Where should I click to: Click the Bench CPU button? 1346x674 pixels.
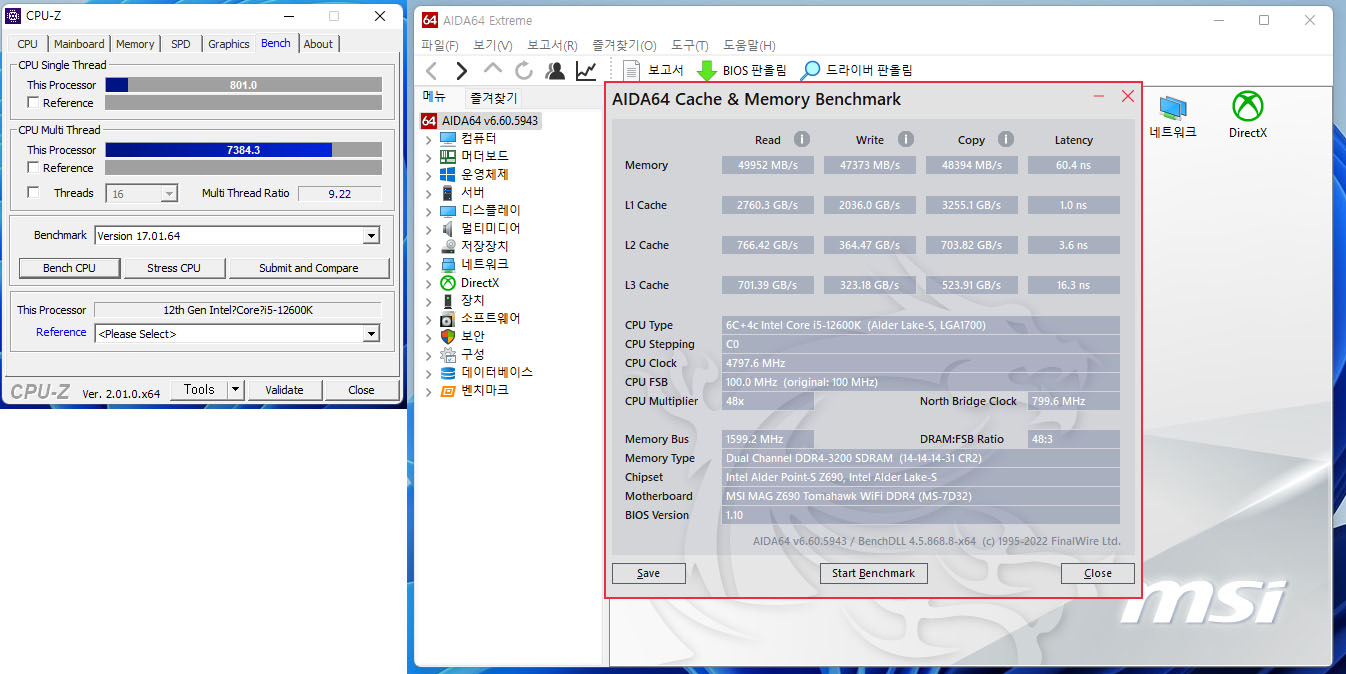pyautogui.click(x=70, y=268)
